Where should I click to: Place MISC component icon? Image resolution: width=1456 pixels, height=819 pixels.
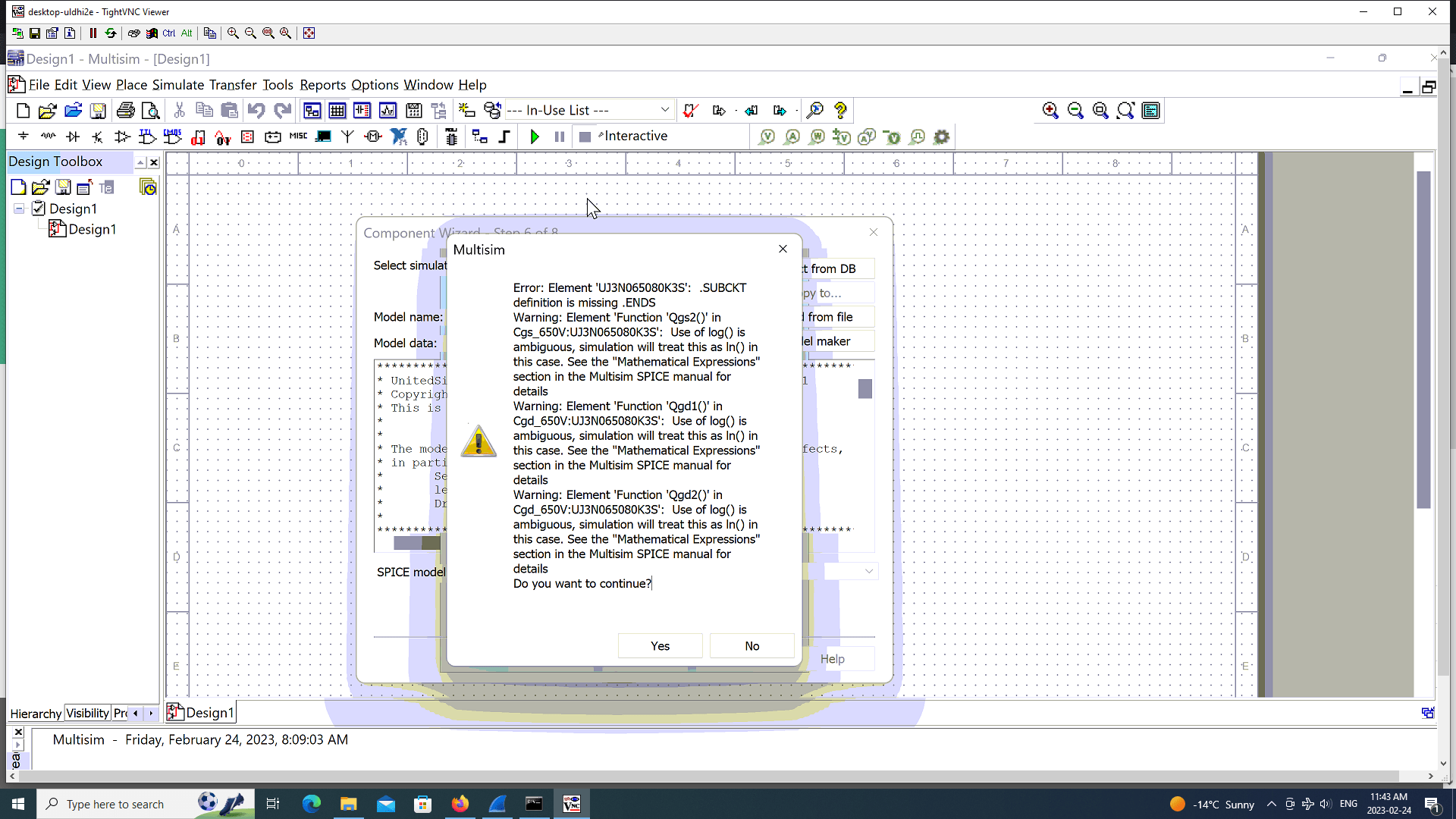(x=298, y=136)
